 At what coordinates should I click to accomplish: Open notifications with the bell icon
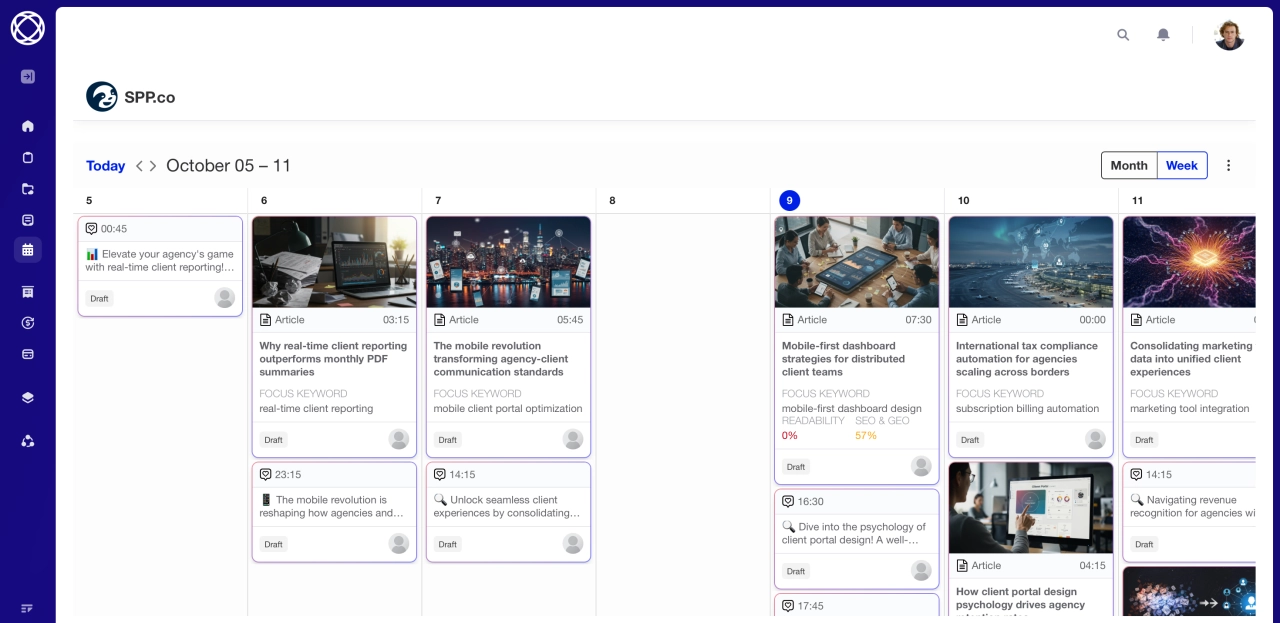point(1163,35)
